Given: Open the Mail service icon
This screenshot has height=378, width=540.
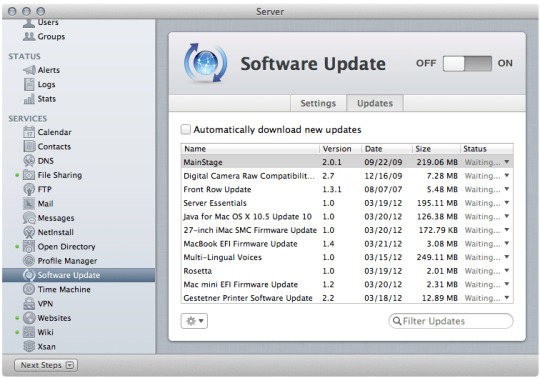Looking at the screenshot, I should click(x=29, y=203).
